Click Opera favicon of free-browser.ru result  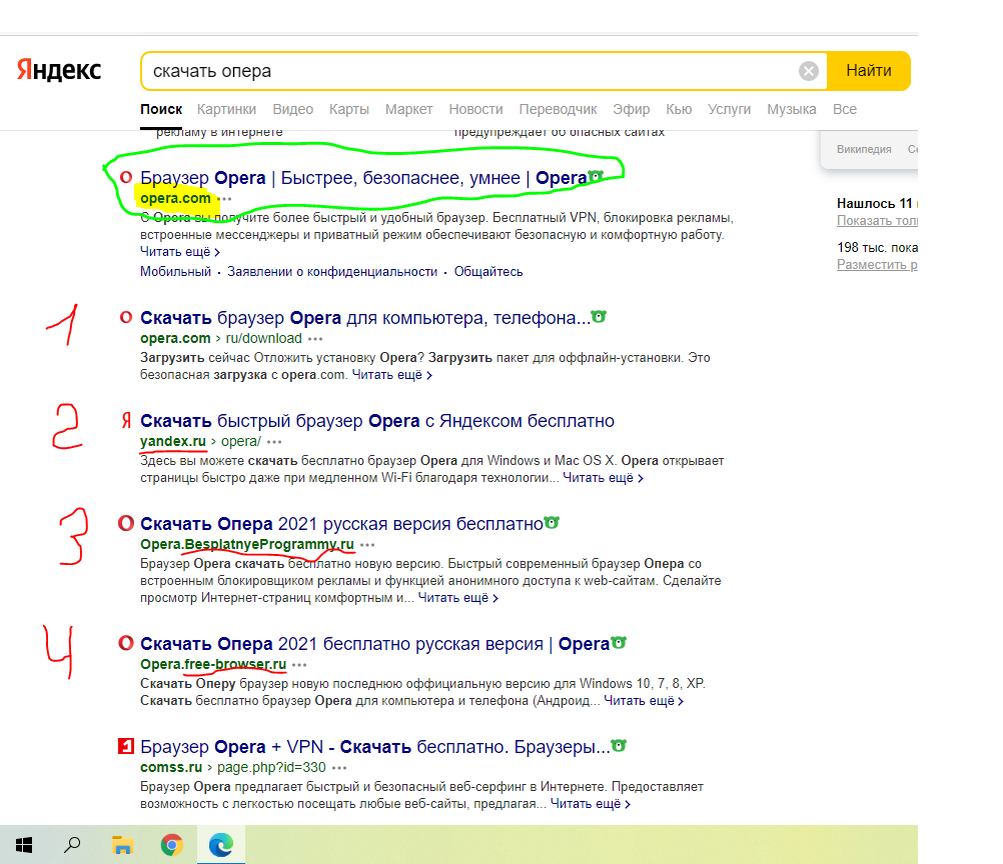tap(126, 643)
